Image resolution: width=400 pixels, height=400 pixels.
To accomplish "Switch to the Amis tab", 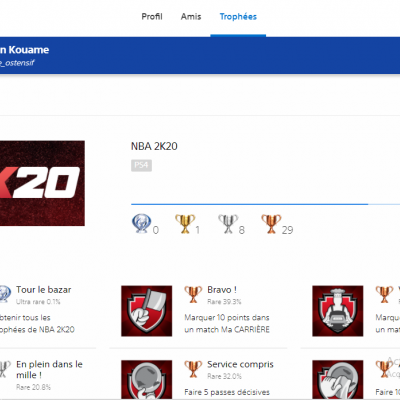I will click(191, 17).
